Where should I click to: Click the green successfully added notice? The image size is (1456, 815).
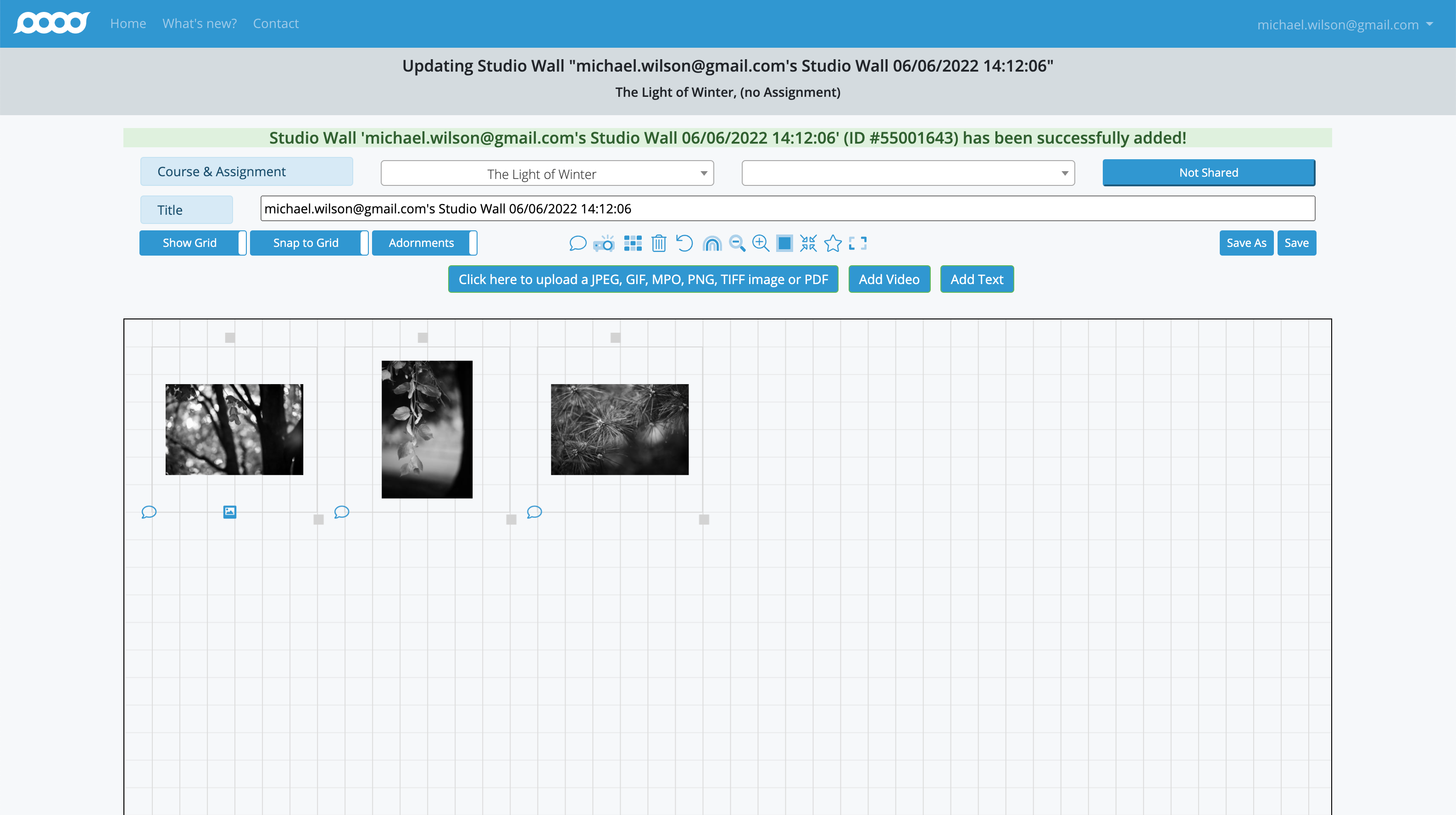(728, 137)
